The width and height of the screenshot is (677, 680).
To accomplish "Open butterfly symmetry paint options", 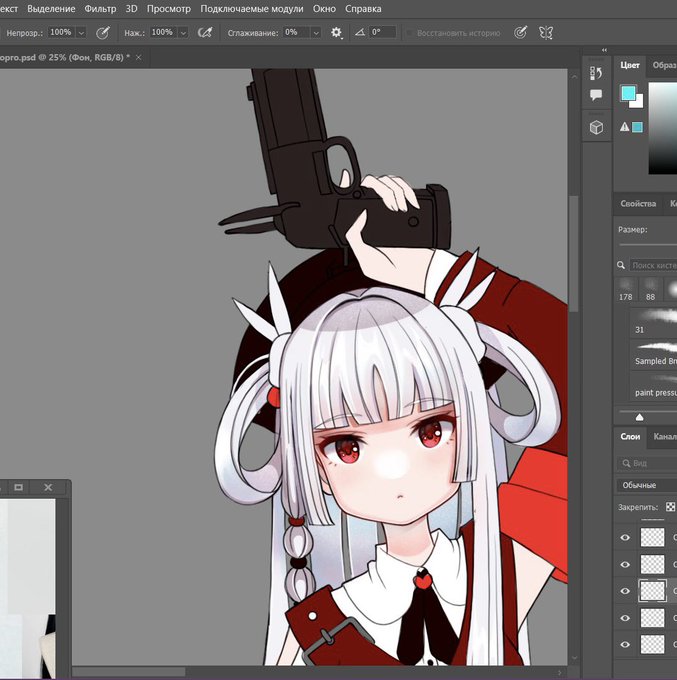I will (546, 33).
